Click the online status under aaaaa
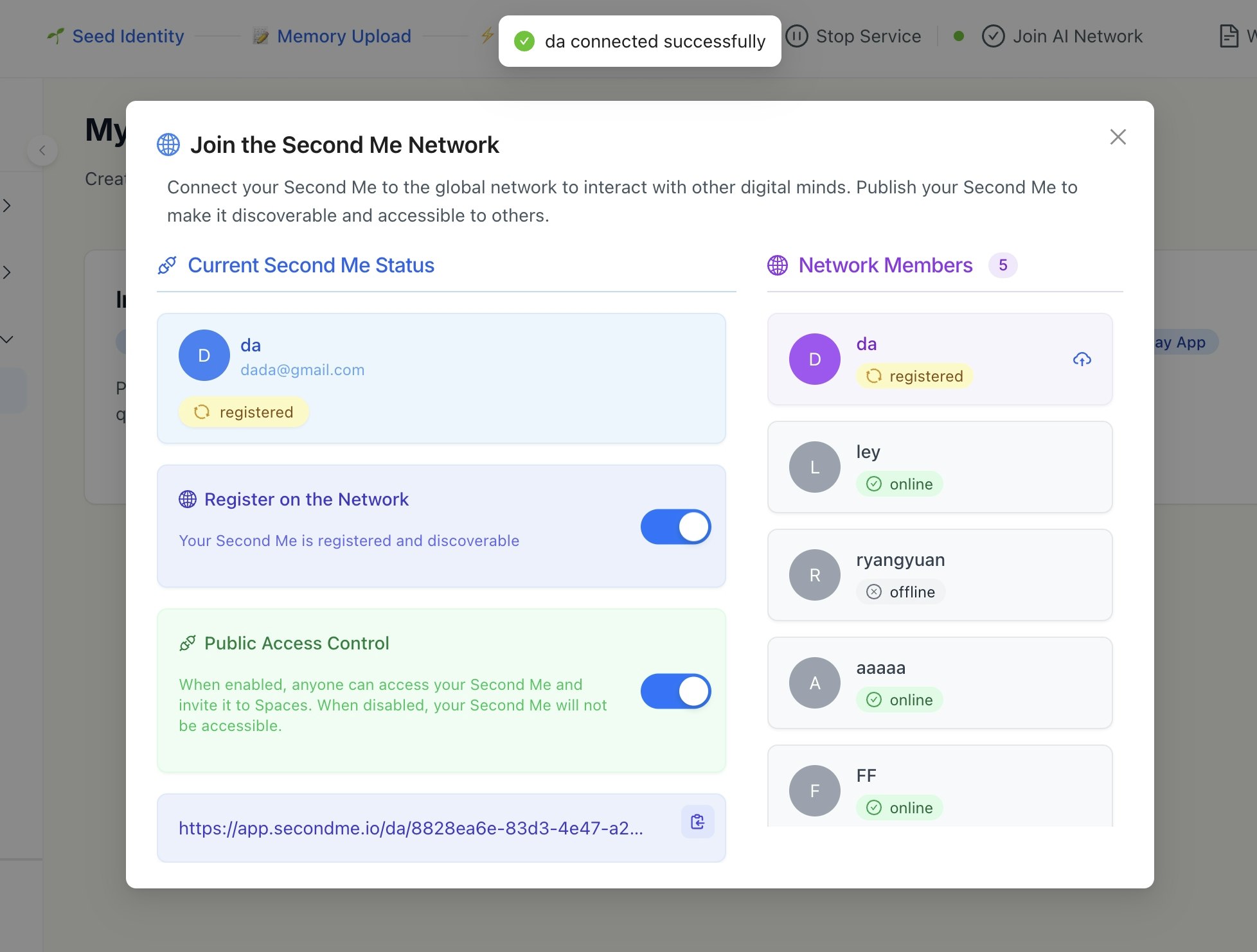Image resolution: width=1257 pixels, height=952 pixels. [x=899, y=700]
